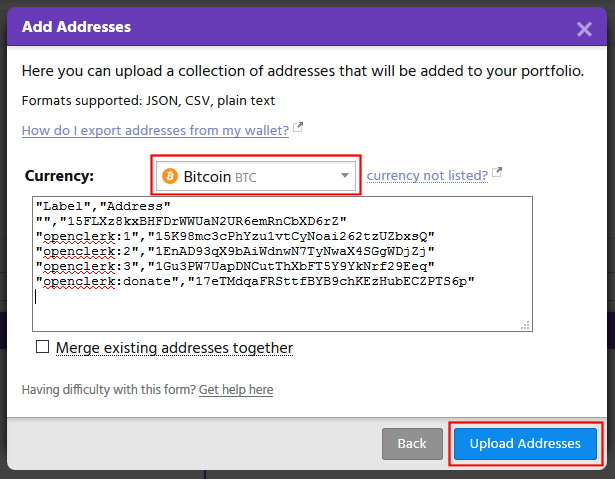The image size is (615, 479).
Task: Open 'How do I export addresses' link
Action: point(155,130)
